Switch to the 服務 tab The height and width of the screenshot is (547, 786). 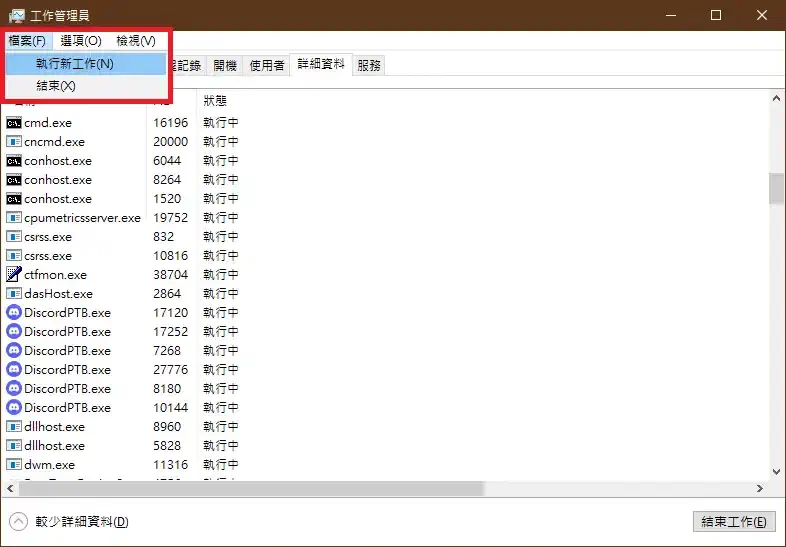(x=369, y=65)
